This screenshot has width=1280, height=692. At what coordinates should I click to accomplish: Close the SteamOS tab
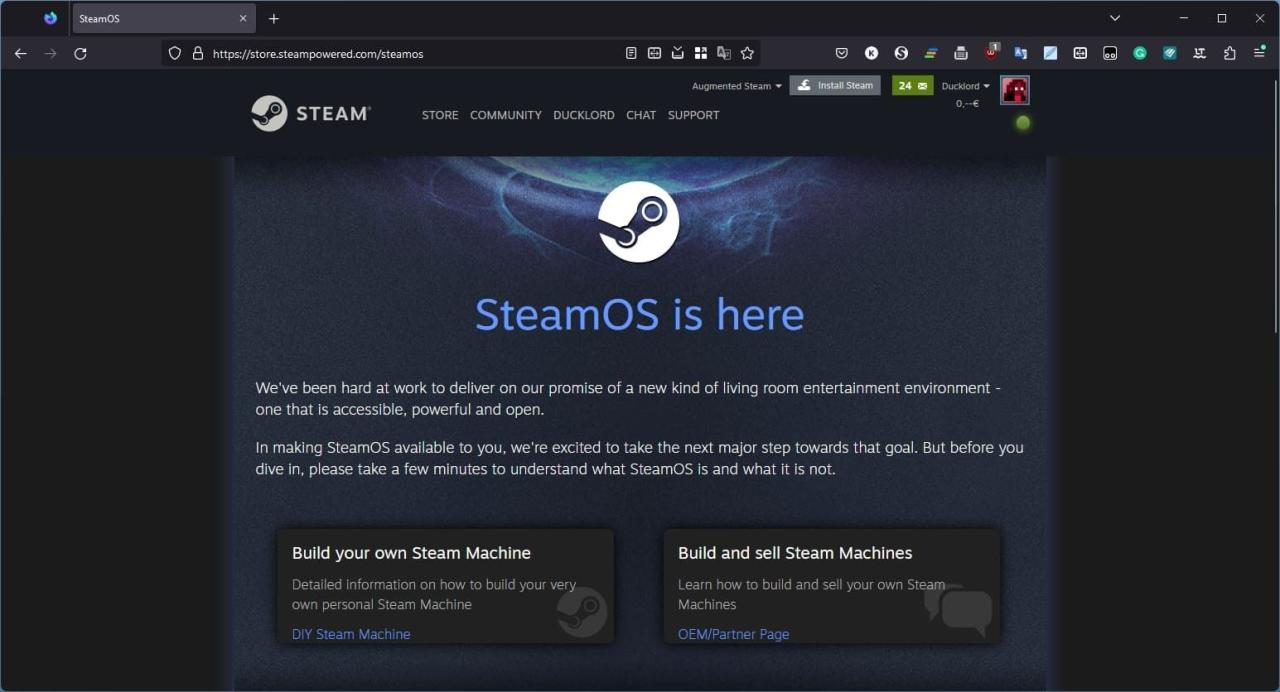pos(243,18)
